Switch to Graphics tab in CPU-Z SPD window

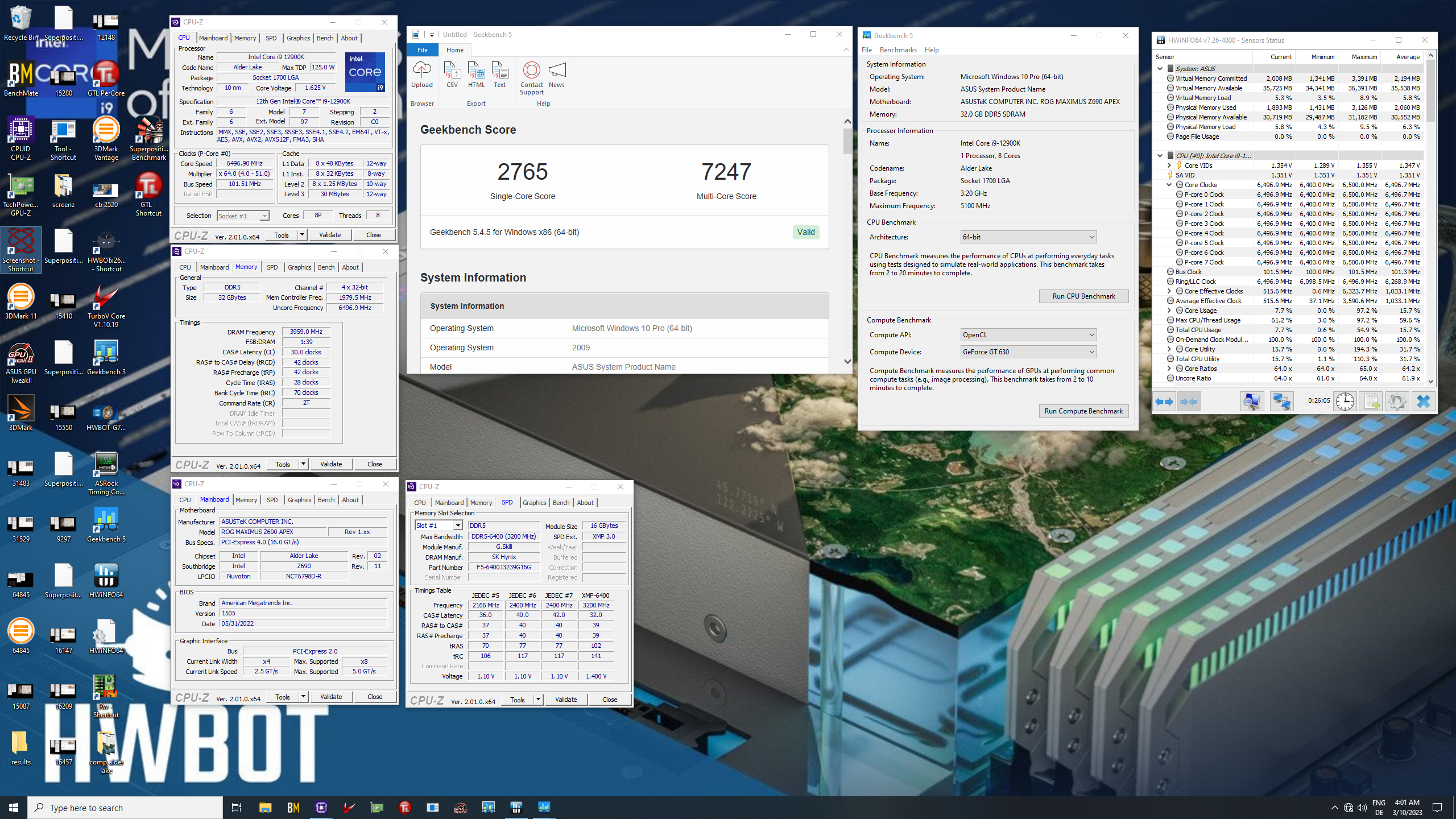(x=534, y=503)
